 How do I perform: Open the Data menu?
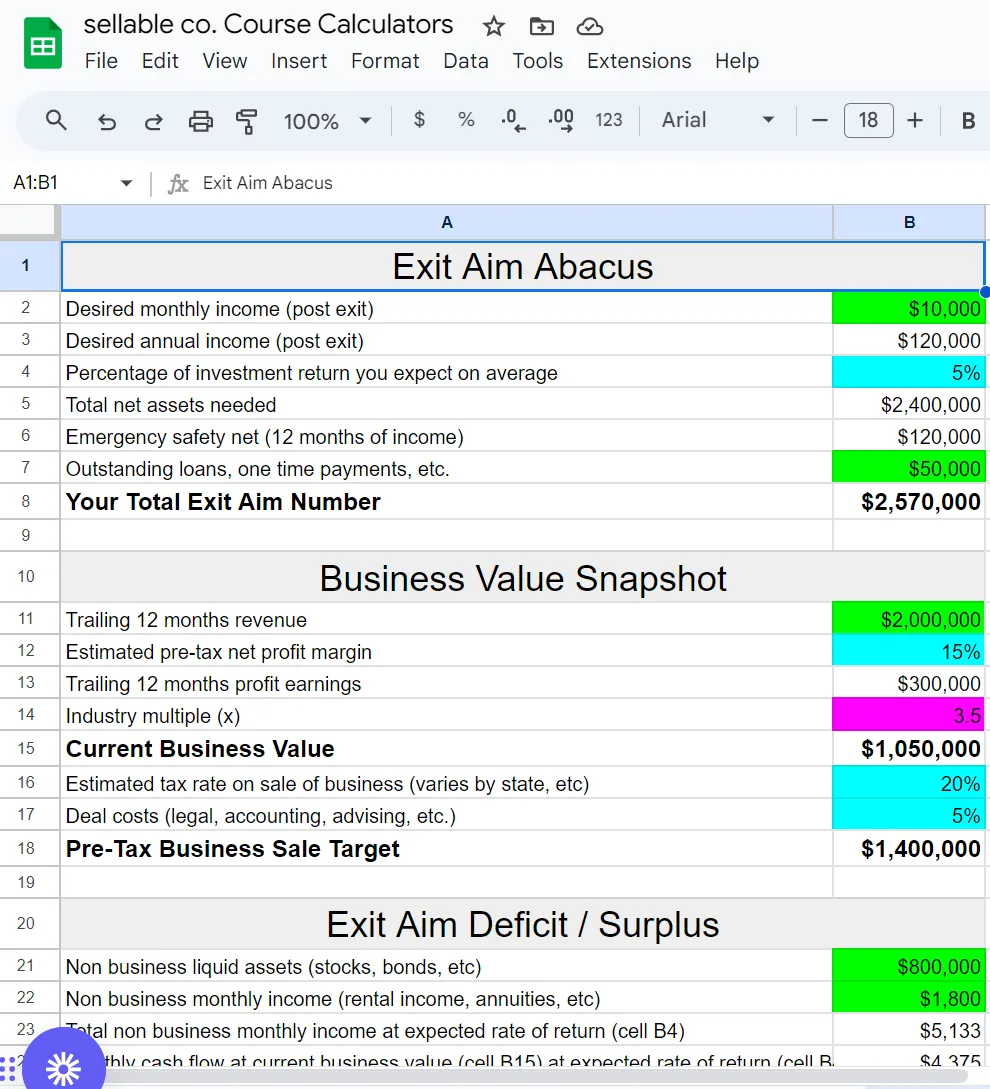pyautogui.click(x=465, y=61)
